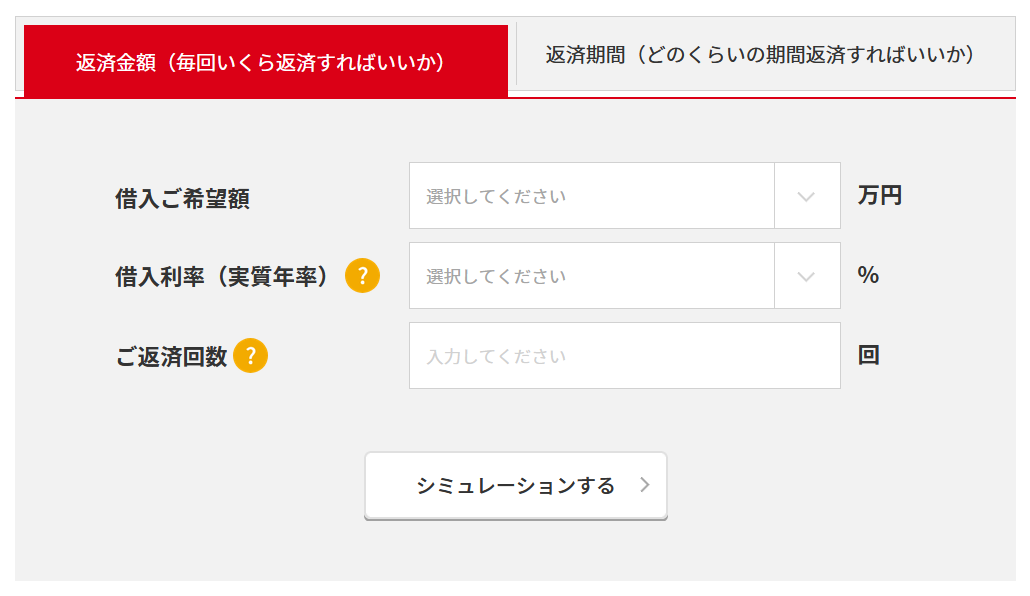
Task: Click the right arrow icon on シミュレーションする
Action: pyautogui.click(x=645, y=485)
